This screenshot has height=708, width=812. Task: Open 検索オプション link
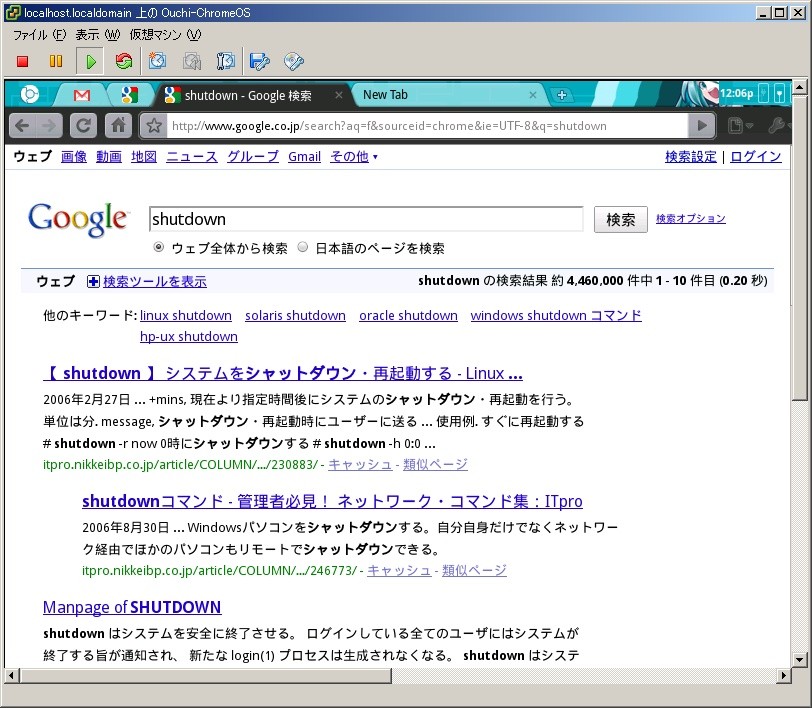(691, 219)
